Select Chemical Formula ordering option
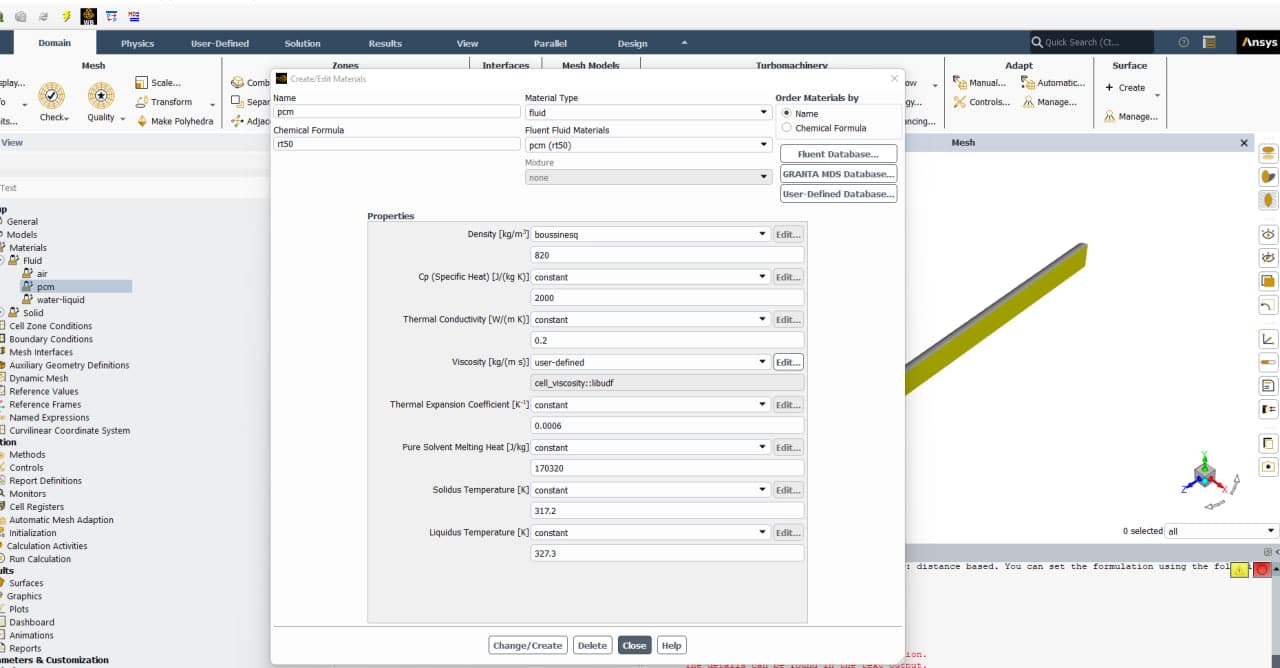This screenshot has width=1280, height=668. [x=787, y=128]
